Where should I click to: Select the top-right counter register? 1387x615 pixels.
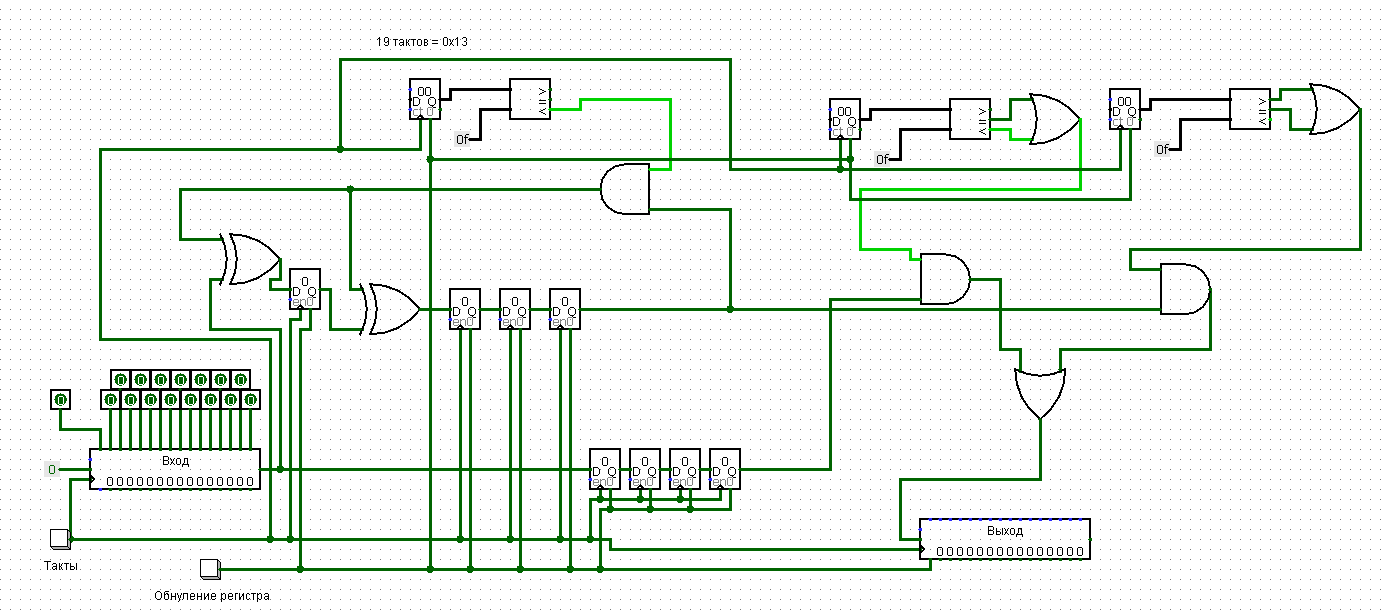[1125, 109]
